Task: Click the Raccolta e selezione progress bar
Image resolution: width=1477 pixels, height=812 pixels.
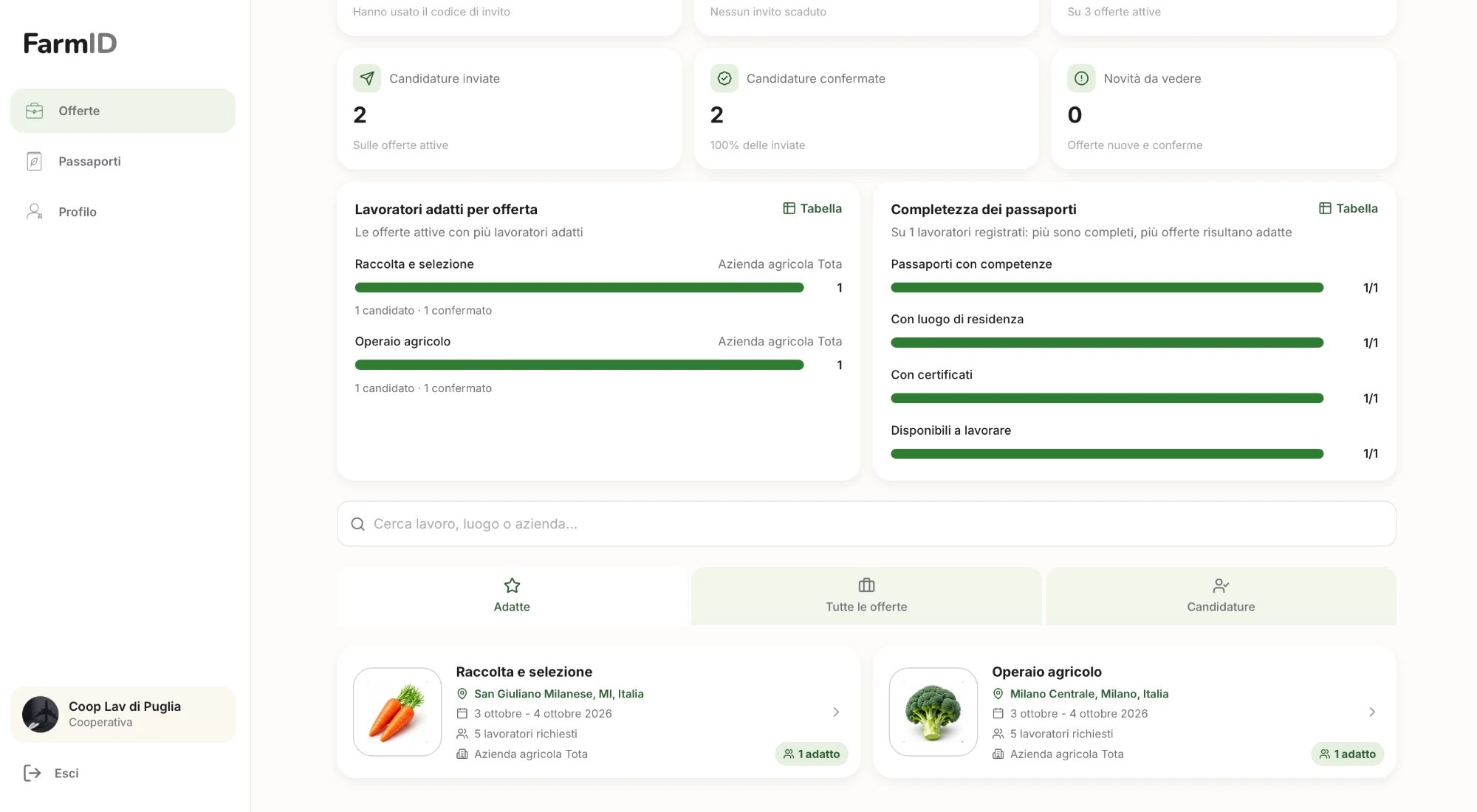Action: pos(579,288)
